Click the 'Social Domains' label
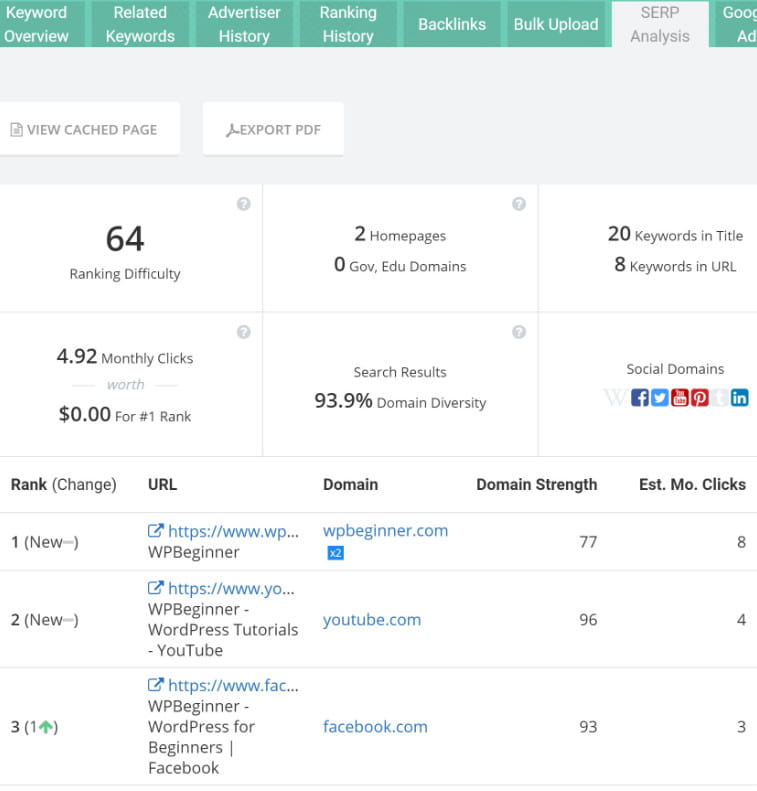Screen dimensions: 757x791 click(675, 369)
